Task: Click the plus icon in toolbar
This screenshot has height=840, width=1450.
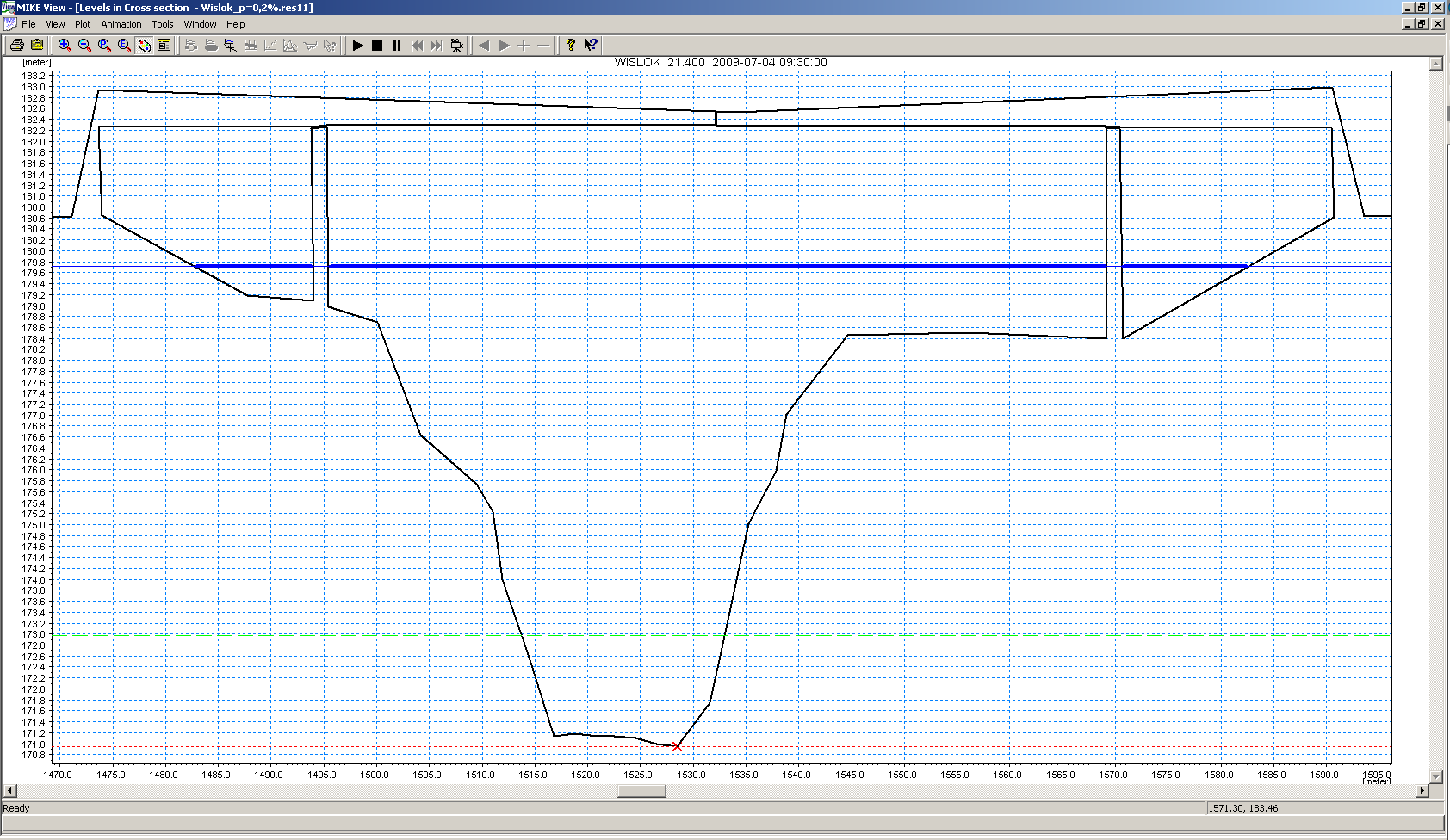Action: 524,45
